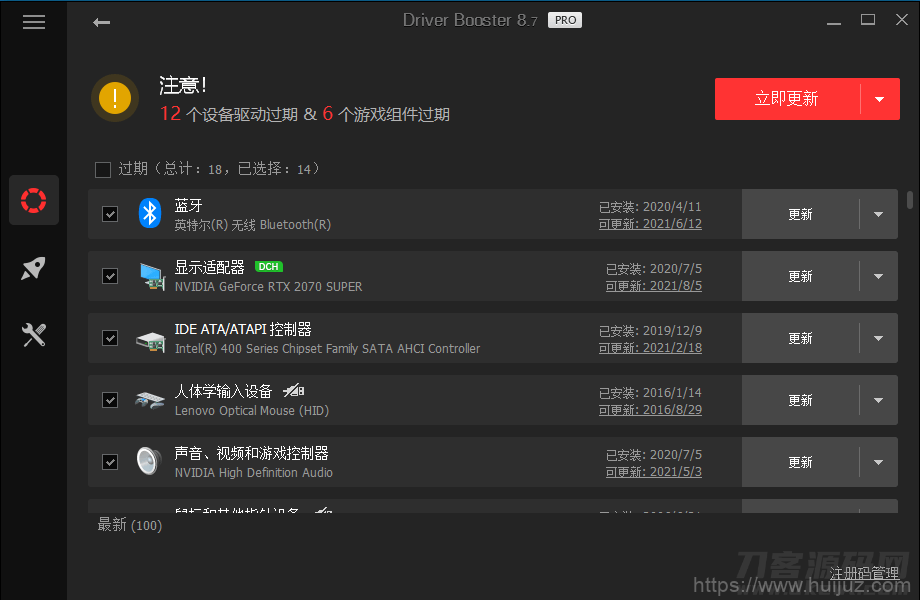
Task: Expand the 最新 (100) section
Action: pyautogui.click(x=130, y=525)
